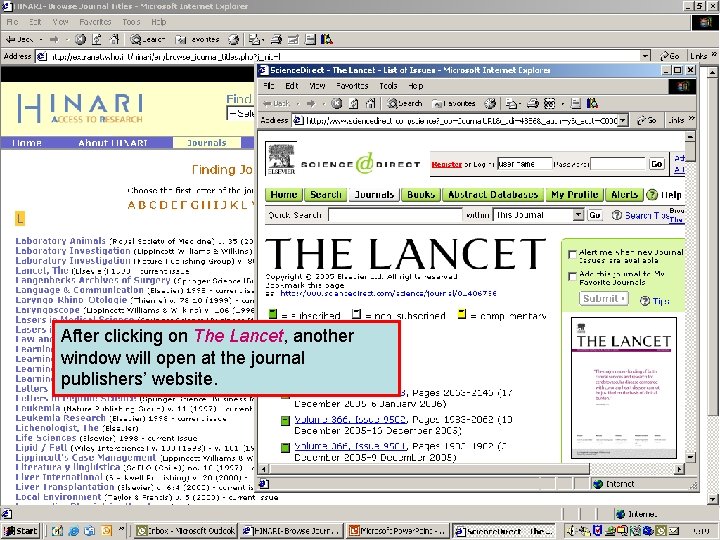Click the Tips question mark icon near Submit
720x540 pixels.
[645, 301]
